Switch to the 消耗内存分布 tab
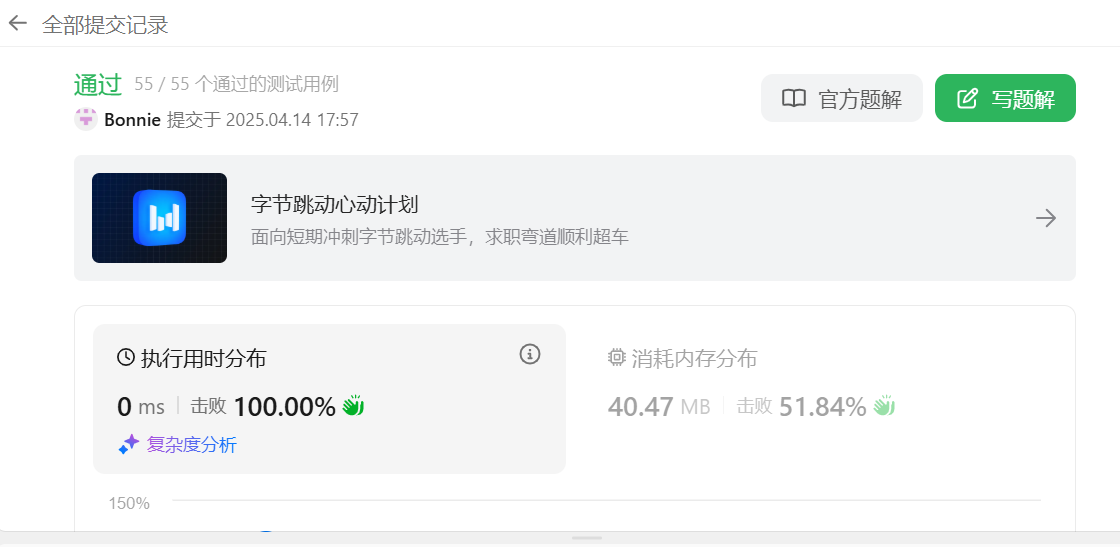 682,358
